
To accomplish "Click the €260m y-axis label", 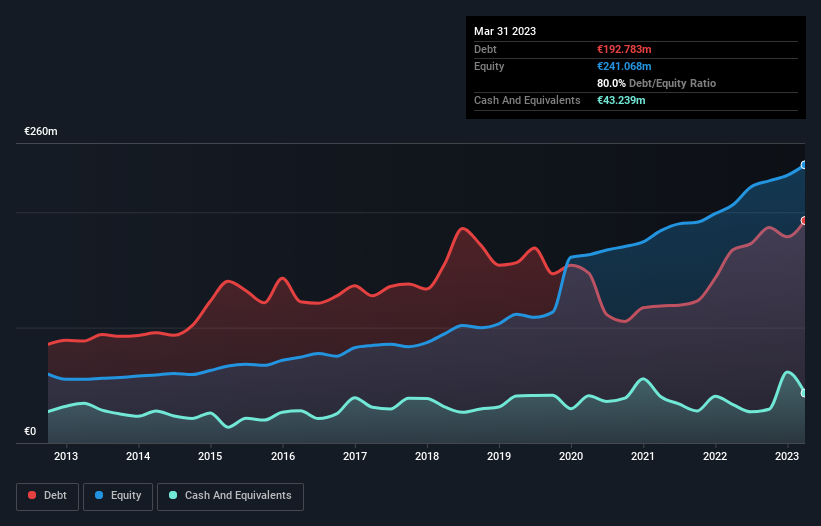I will pos(41,131).
